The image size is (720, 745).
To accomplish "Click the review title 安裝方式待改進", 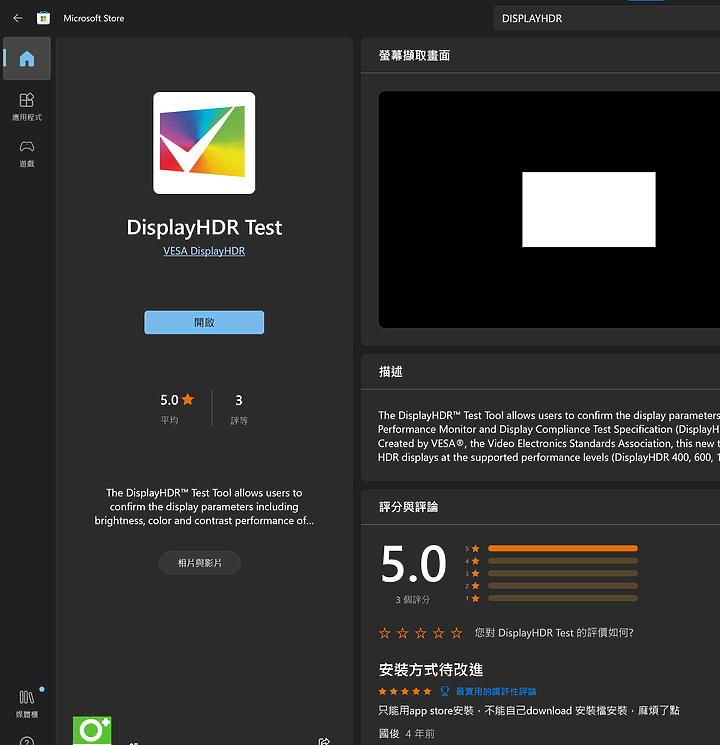I will click(431, 669).
